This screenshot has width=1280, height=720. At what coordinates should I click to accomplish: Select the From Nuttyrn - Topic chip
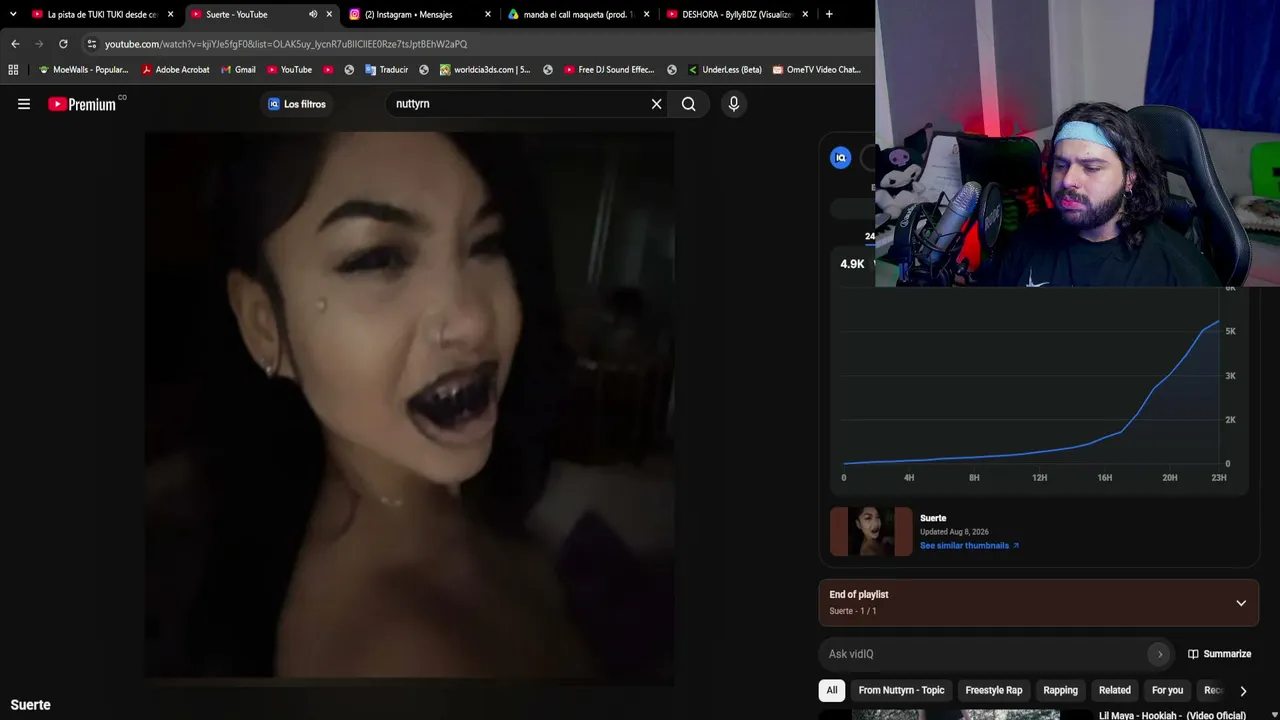901,690
